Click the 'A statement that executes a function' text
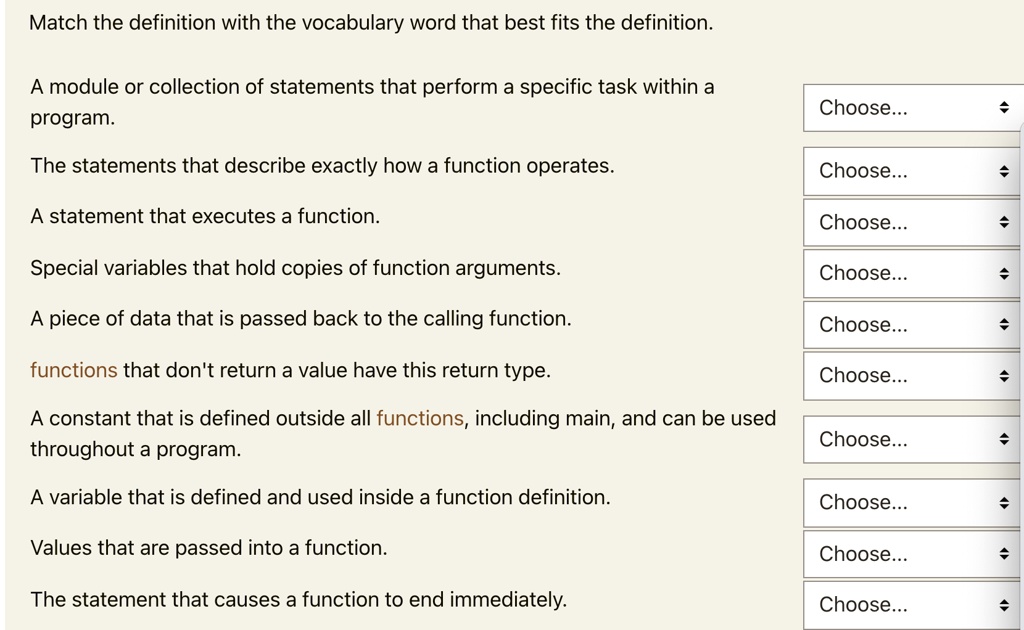 (205, 217)
